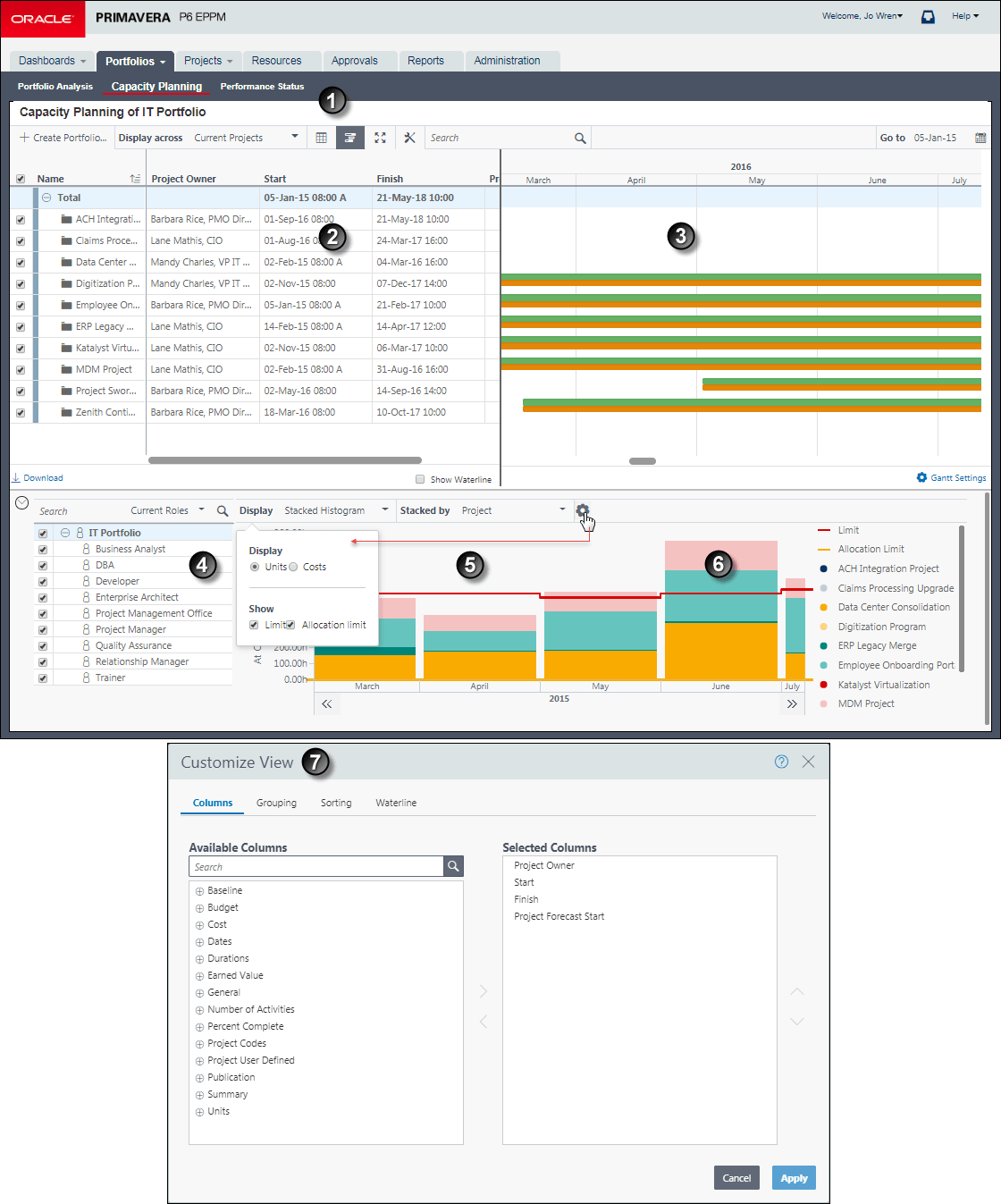Image resolution: width=1001 pixels, height=1204 pixels.
Task: Open the Go to date calendar icon
Action: pyautogui.click(x=980, y=138)
